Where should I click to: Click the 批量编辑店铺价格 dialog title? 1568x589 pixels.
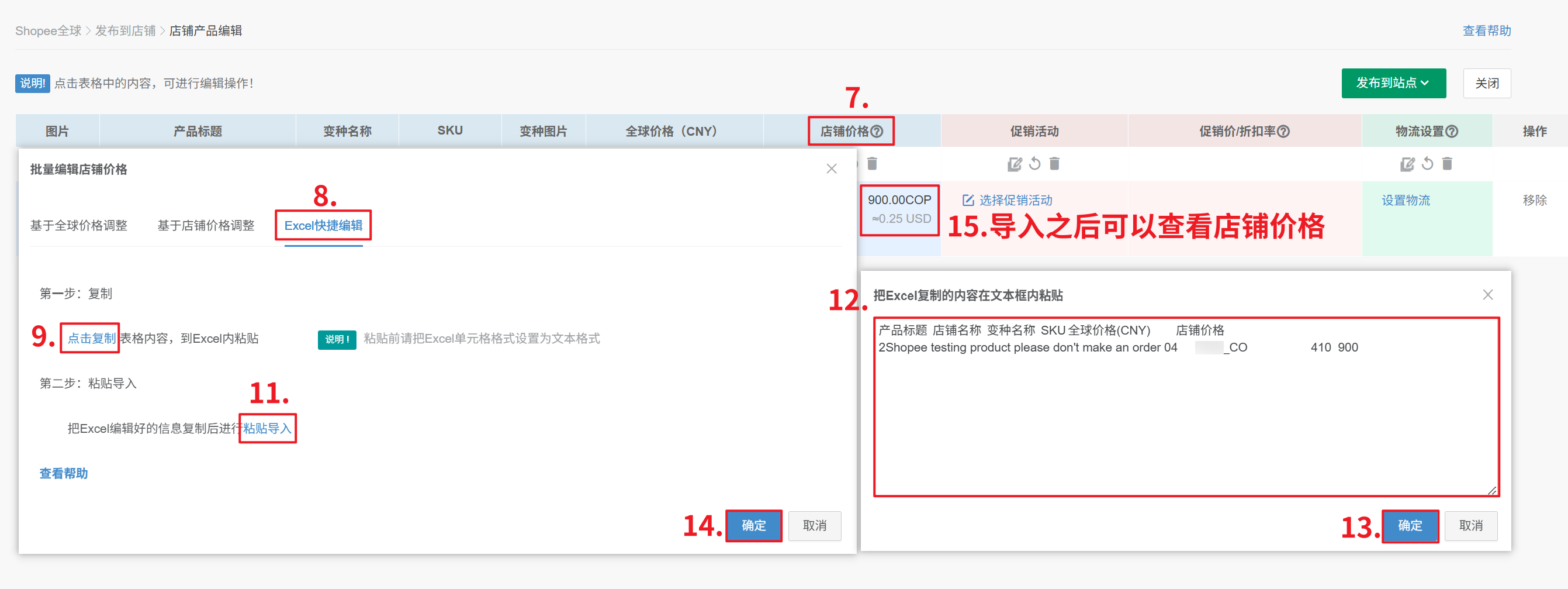[78, 168]
